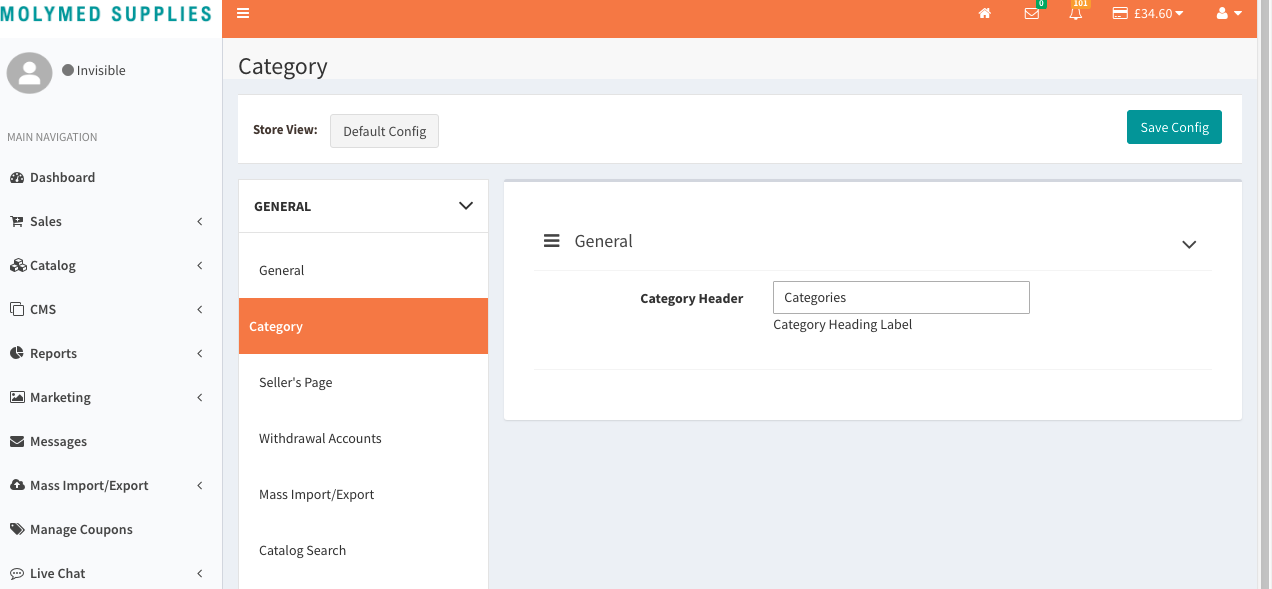Click the Dashboard gauge icon
1272x589 pixels.
point(17,177)
